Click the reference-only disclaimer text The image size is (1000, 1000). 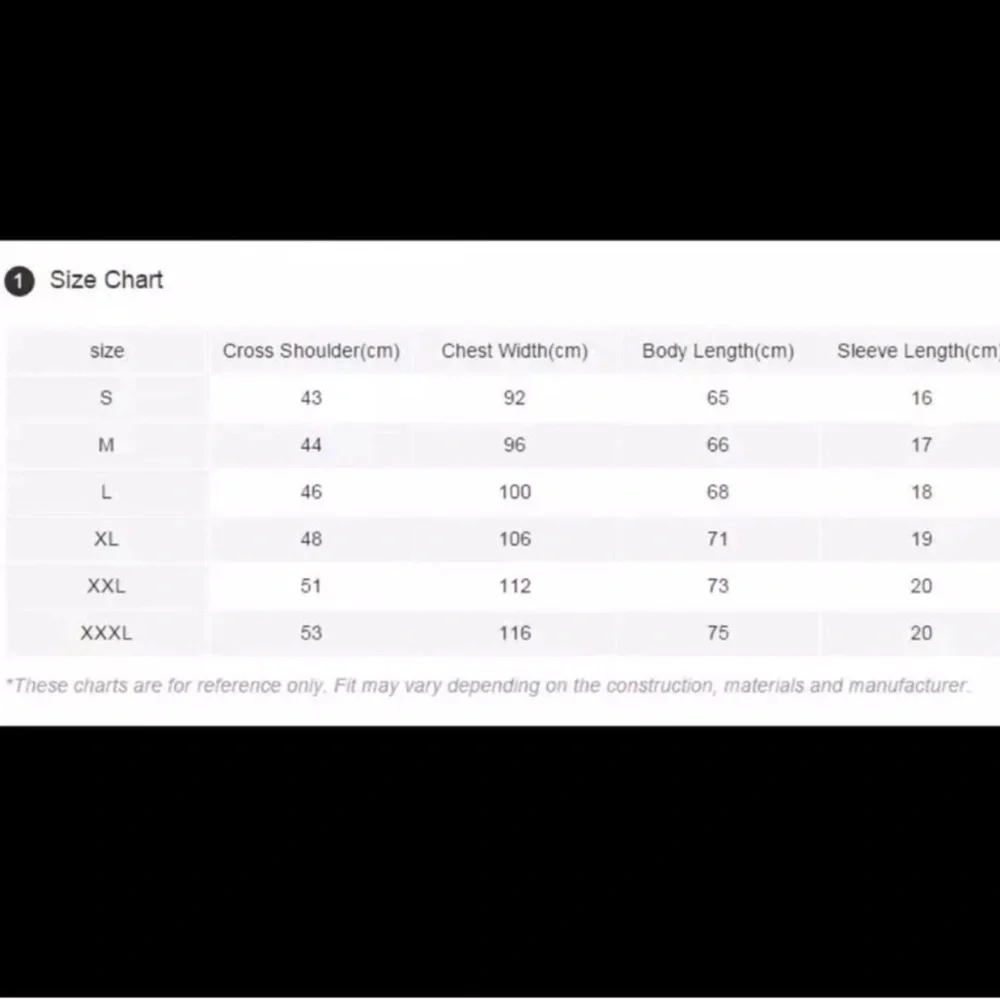tap(489, 686)
